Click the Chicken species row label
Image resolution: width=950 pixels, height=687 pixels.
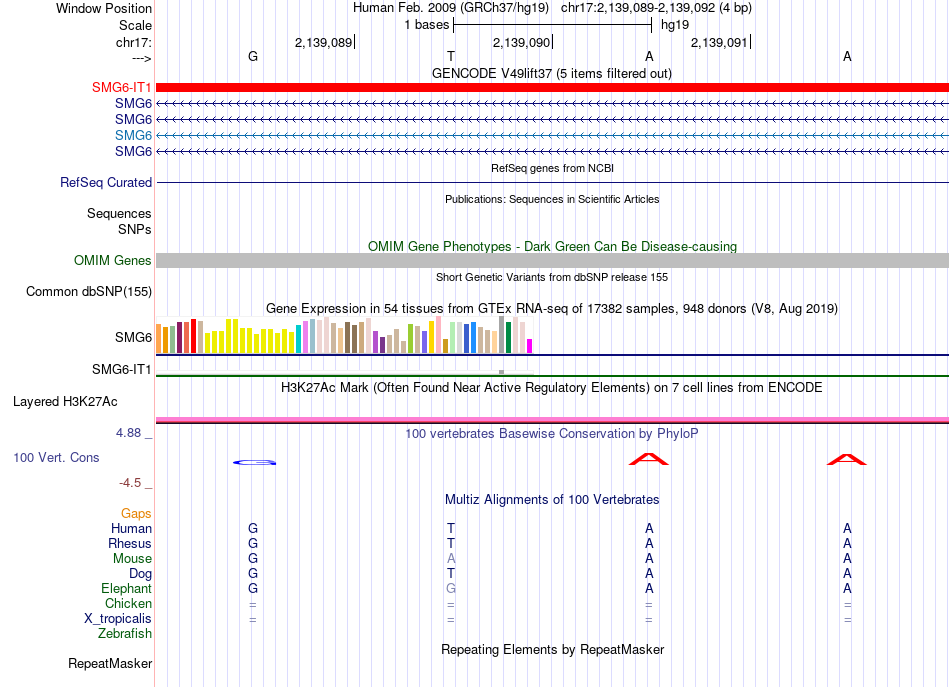(x=128, y=603)
